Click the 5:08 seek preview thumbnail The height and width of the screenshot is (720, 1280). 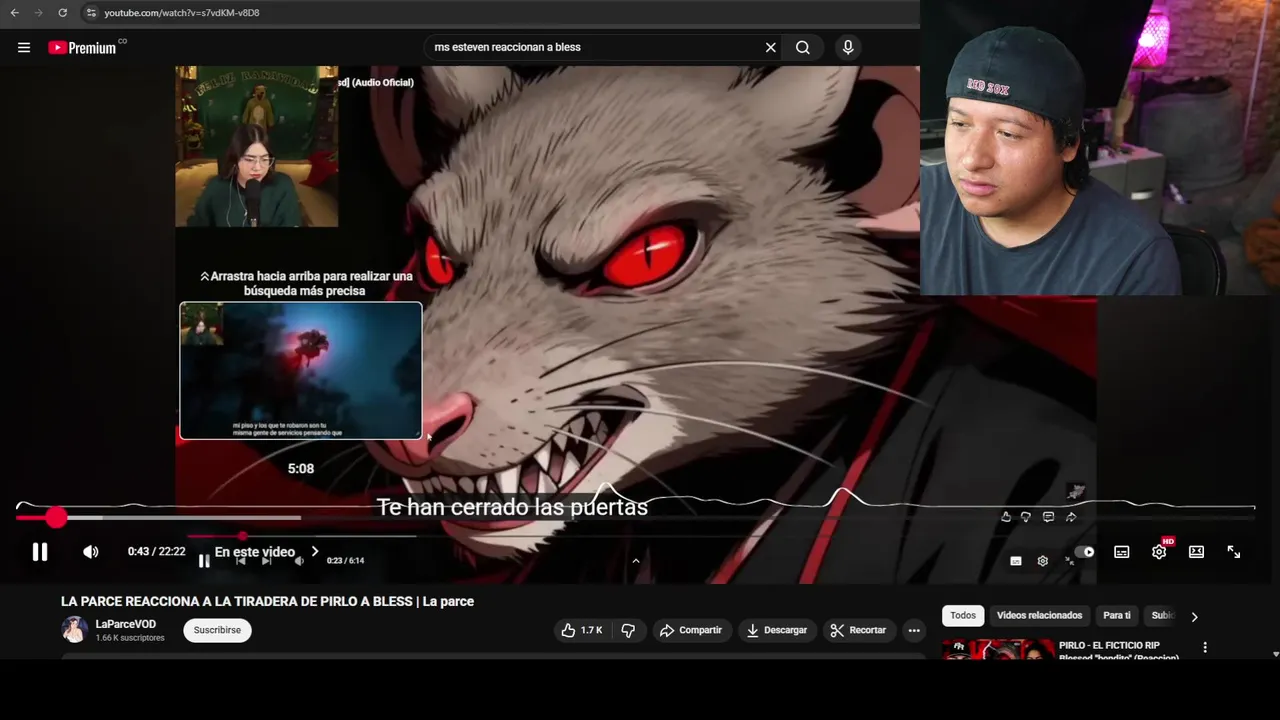tap(301, 370)
